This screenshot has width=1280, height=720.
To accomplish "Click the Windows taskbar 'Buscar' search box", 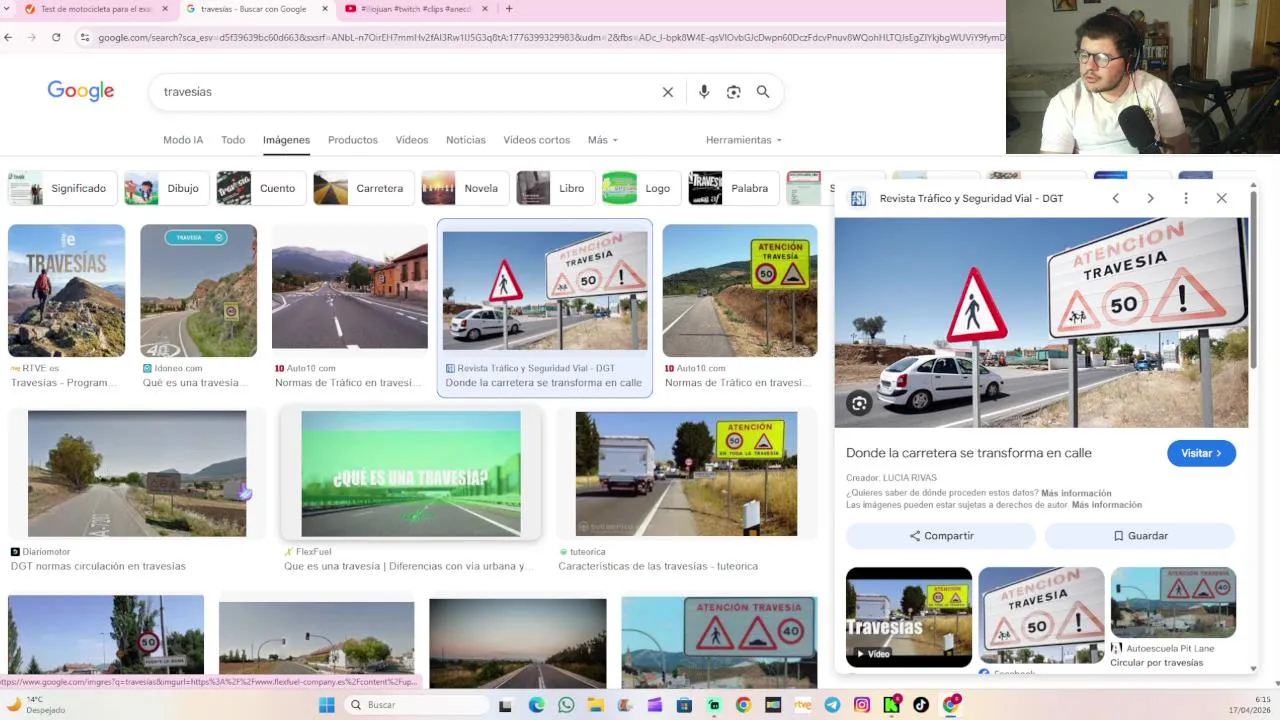I will 417,705.
